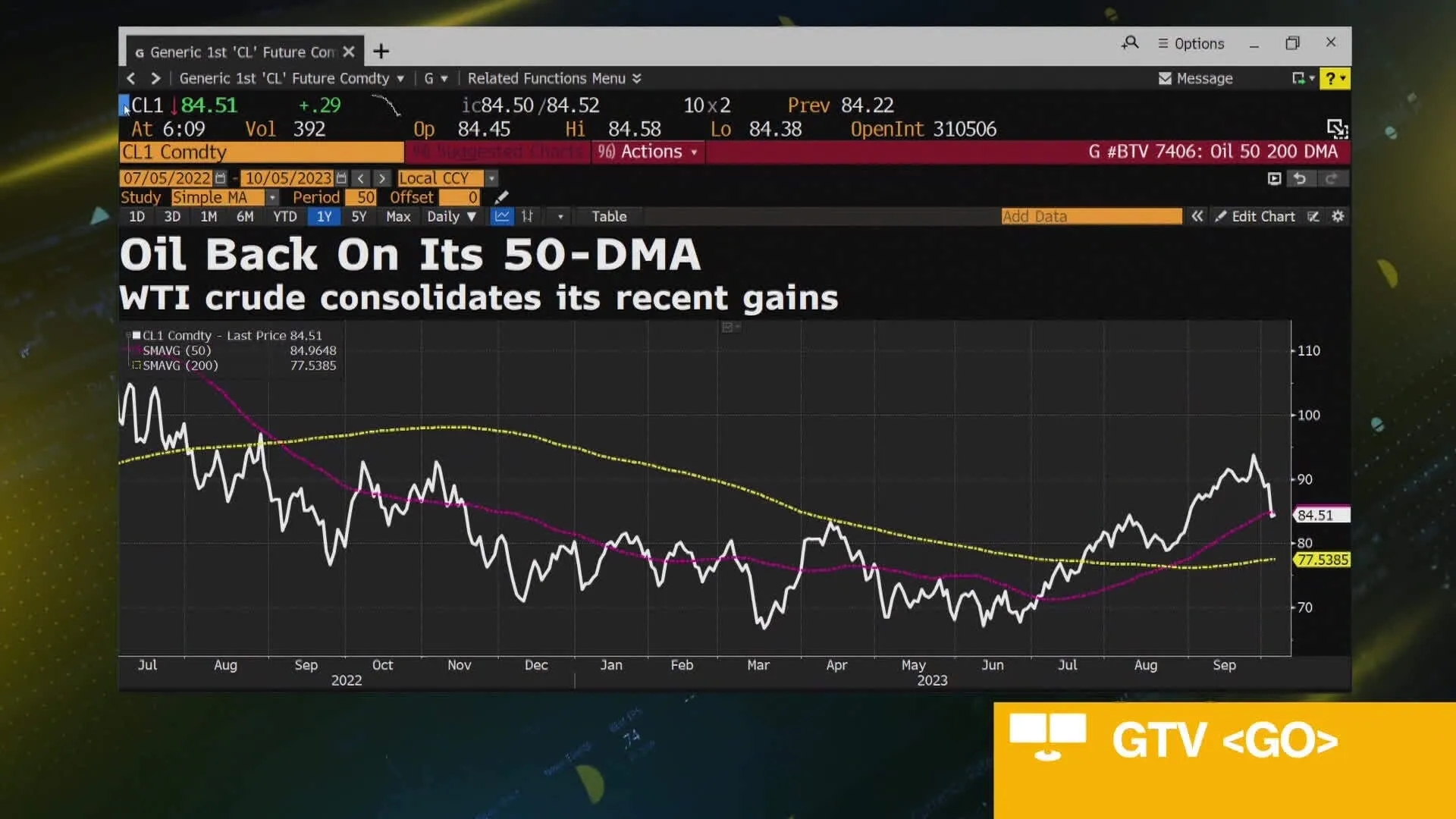Screen dimensions: 1456x819
Task: Collapse panel with double-chevron icon
Action: (1197, 216)
